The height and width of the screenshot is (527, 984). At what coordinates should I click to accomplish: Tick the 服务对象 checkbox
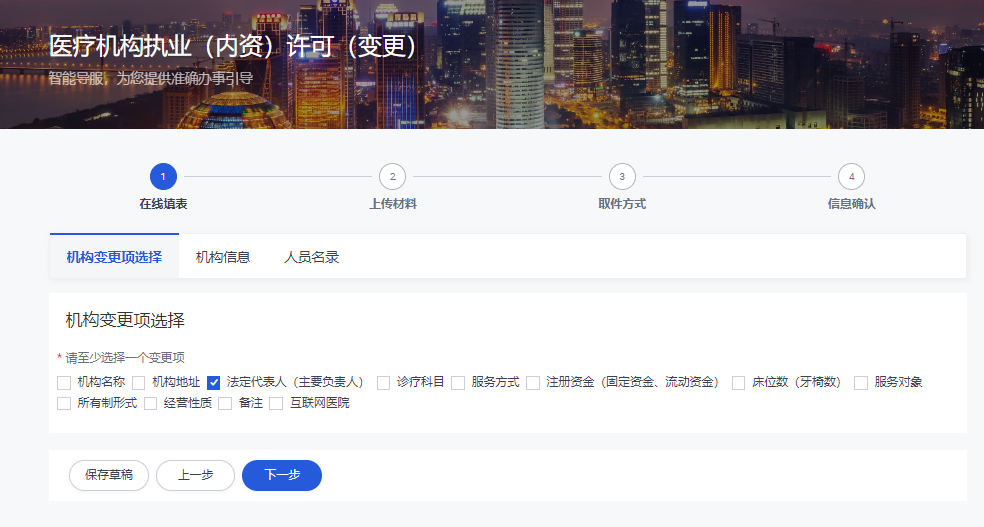(861, 383)
